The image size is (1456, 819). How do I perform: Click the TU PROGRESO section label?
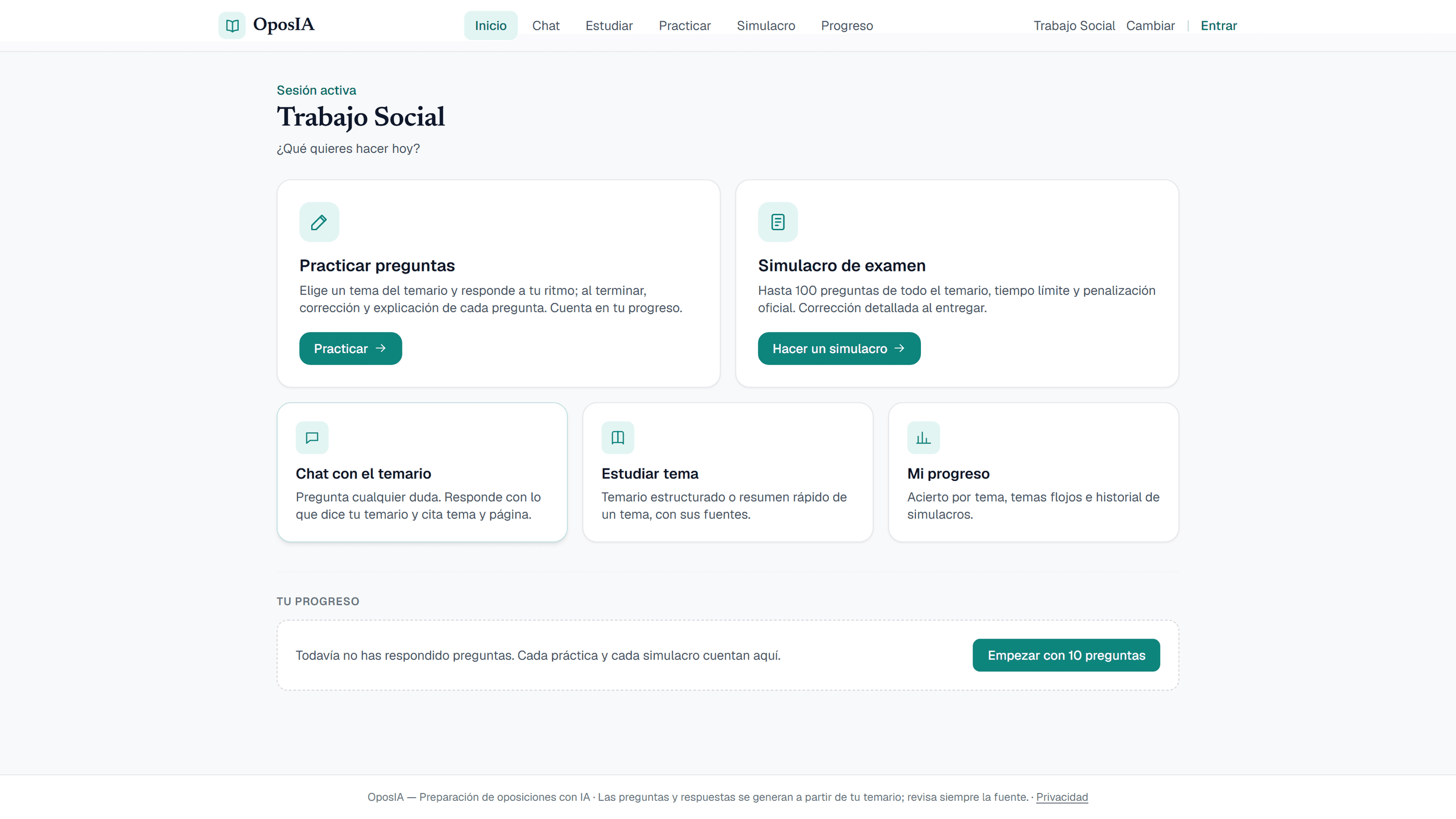[x=318, y=602]
